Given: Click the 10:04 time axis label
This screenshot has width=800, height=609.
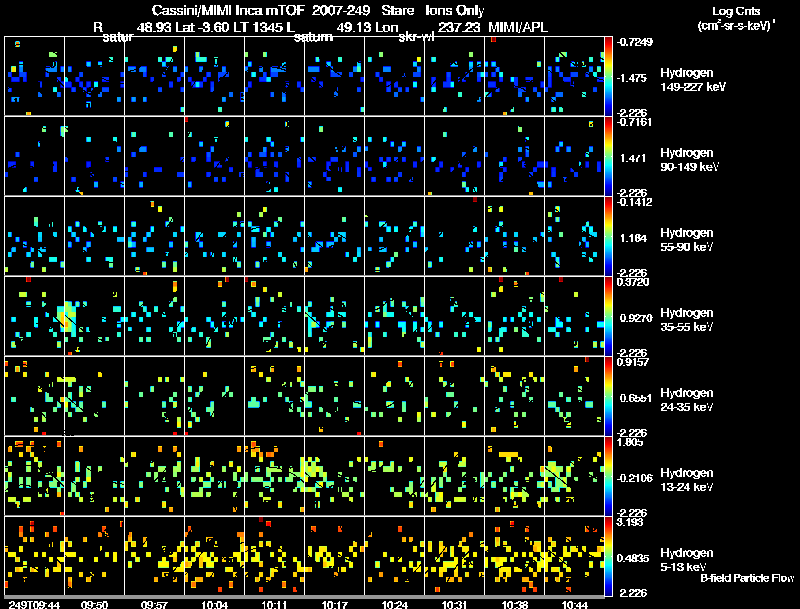Looking at the screenshot, I should coord(214,605).
